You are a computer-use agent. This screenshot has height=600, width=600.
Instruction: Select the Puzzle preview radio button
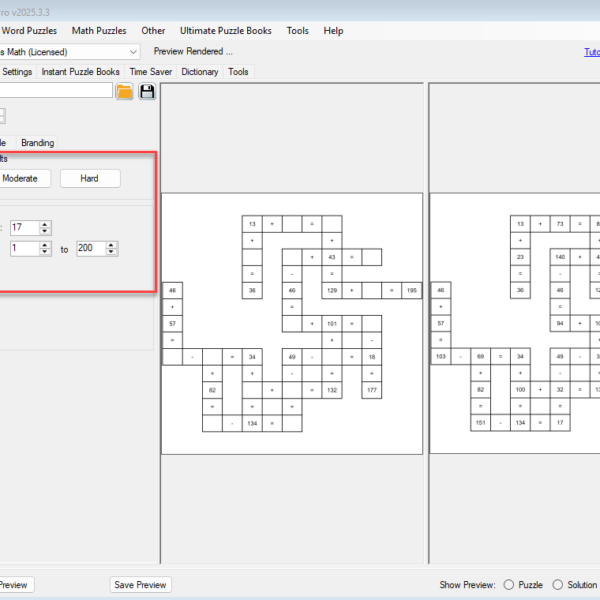click(509, 585)
